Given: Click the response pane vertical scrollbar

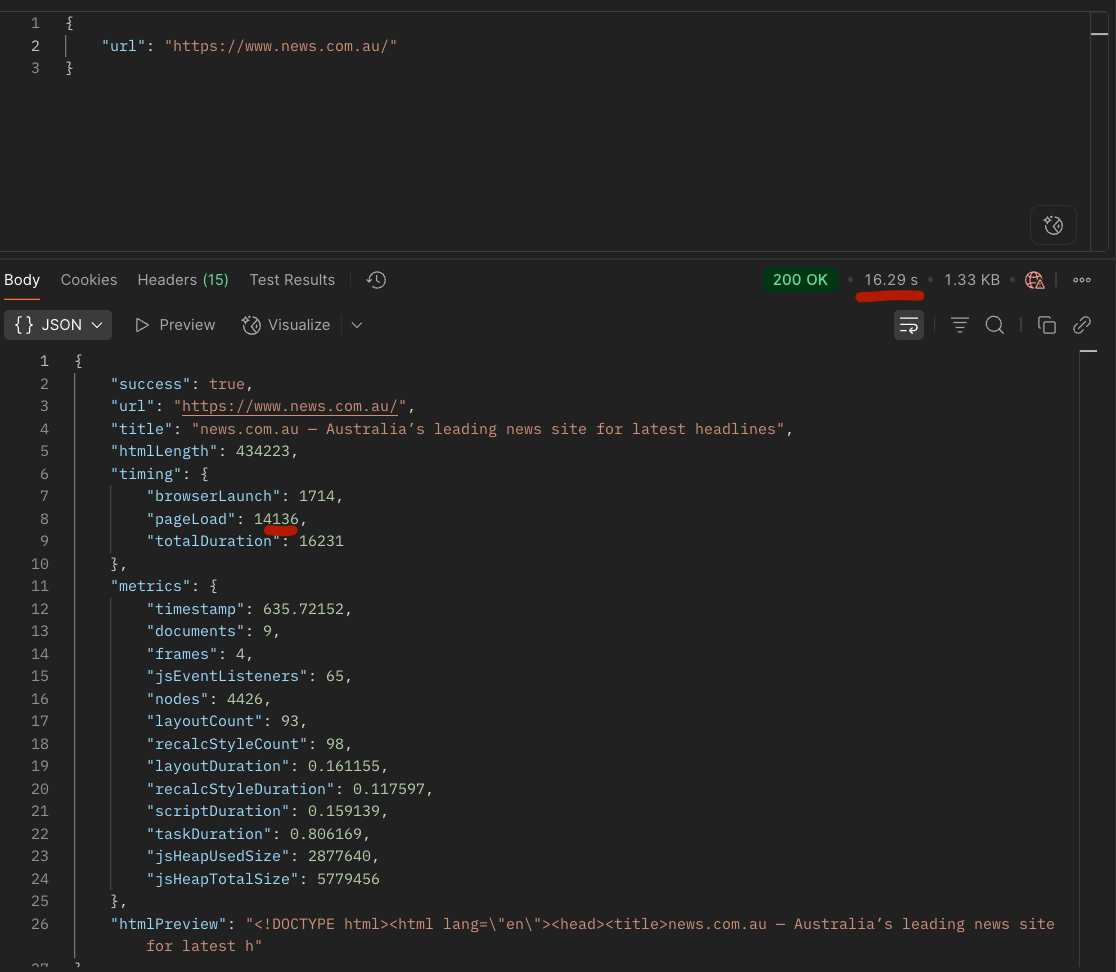Looking at the screenshot, I should click(x=1088, y=658).
